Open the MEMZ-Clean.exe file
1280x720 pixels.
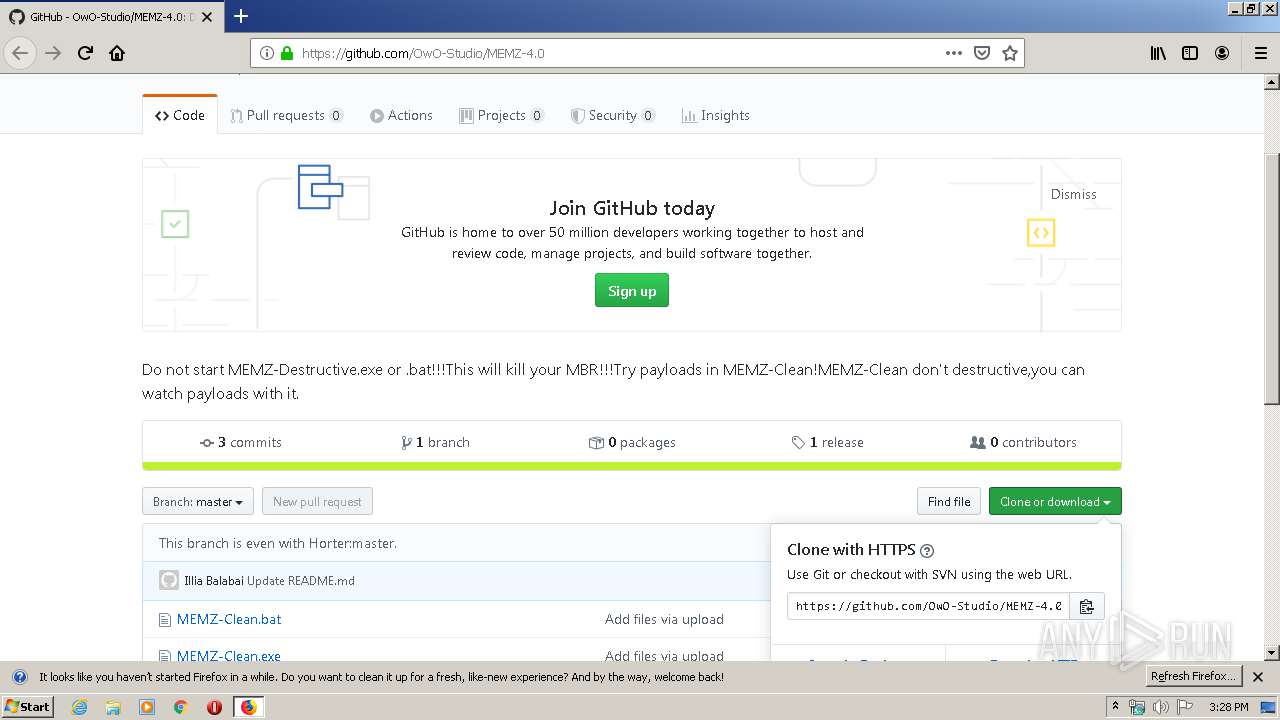click(x=229, y=656)
